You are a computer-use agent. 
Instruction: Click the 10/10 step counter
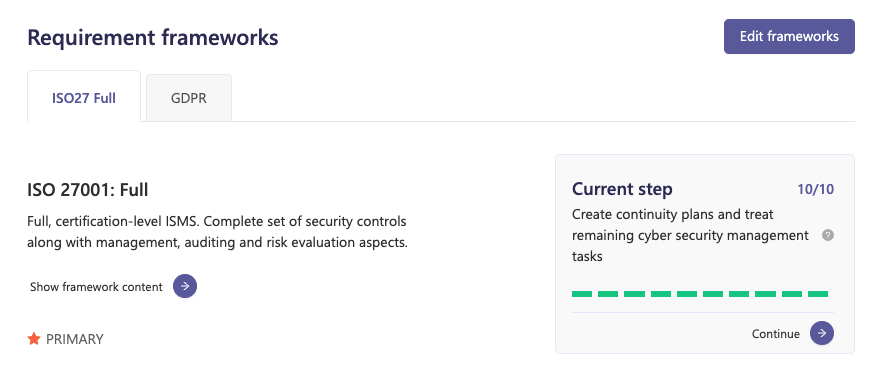(x=816, y=189)
